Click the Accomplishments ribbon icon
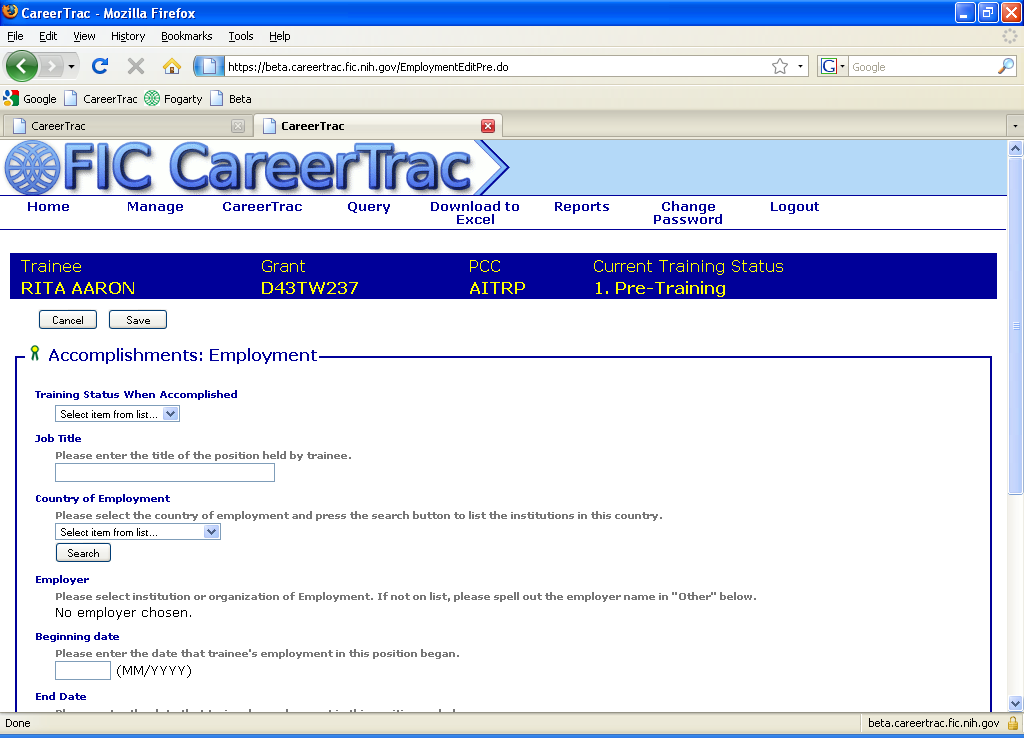 pos(35,353)
